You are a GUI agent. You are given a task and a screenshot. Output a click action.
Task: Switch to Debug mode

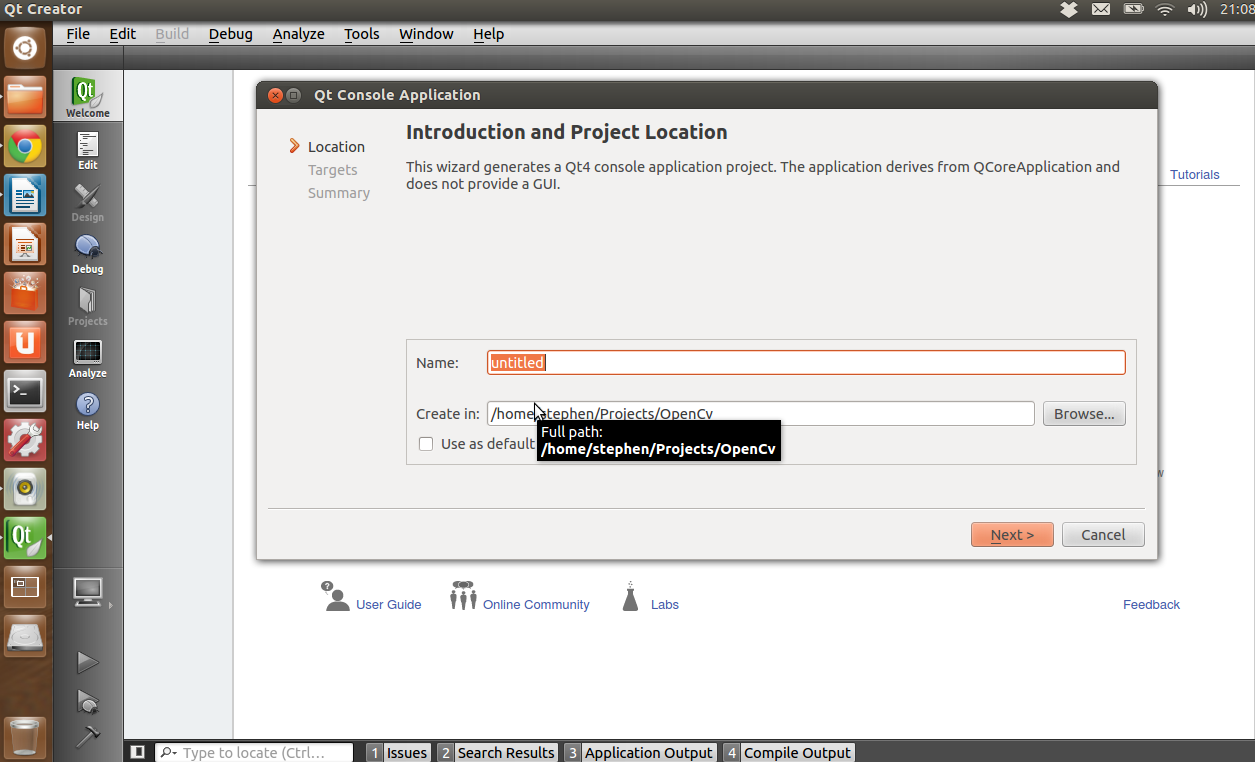[88, 254]
